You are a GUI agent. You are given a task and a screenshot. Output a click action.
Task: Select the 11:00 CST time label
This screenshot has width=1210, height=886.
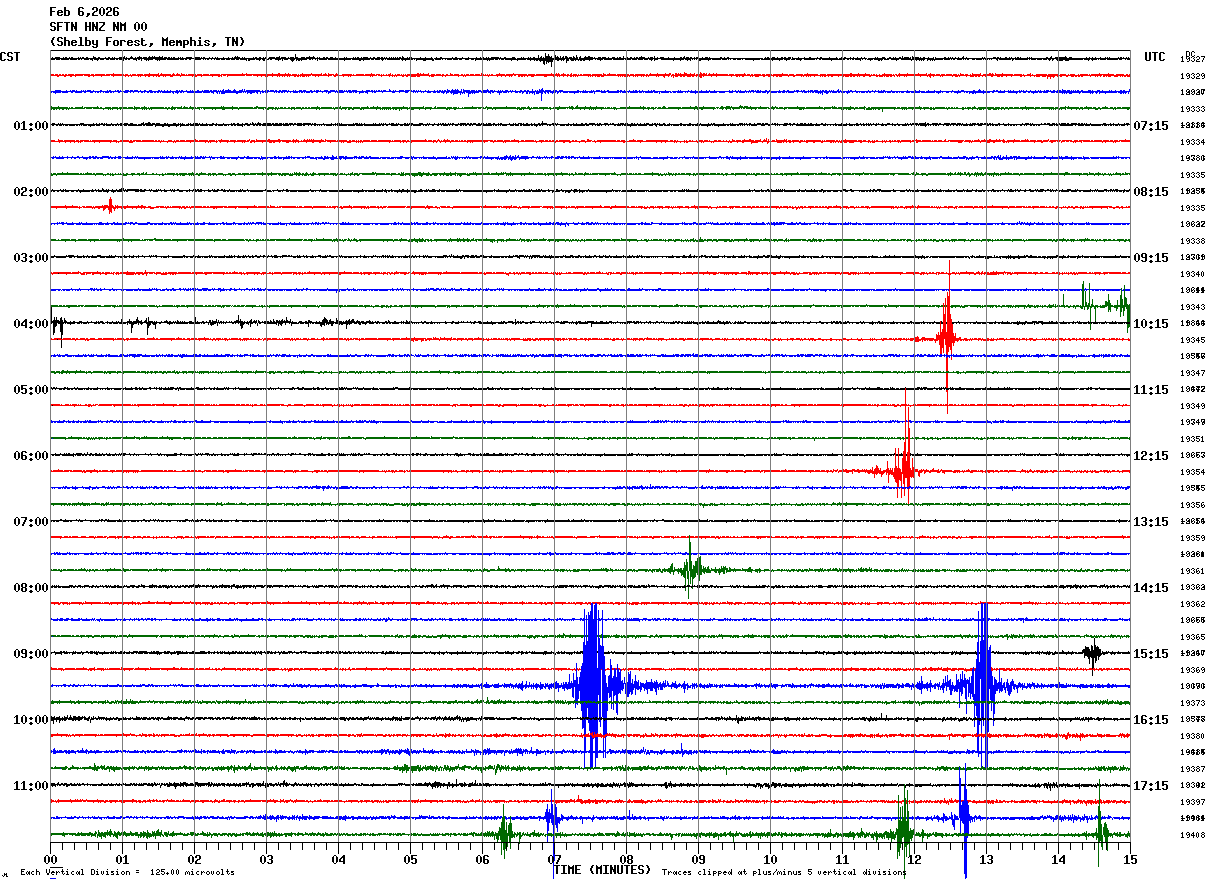(x=30, y=786)
